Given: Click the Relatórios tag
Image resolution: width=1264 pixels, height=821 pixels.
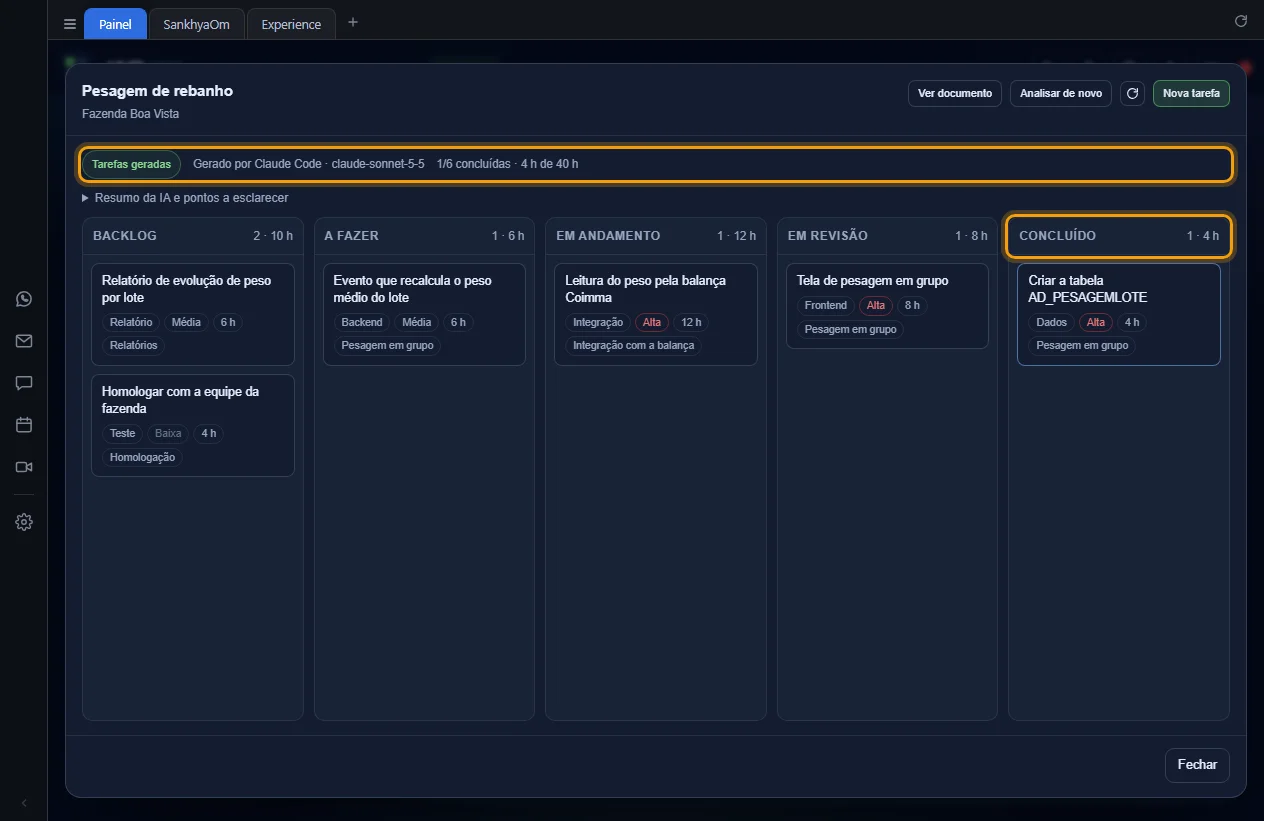Looking at the screenshot, I should click(134, 346).
